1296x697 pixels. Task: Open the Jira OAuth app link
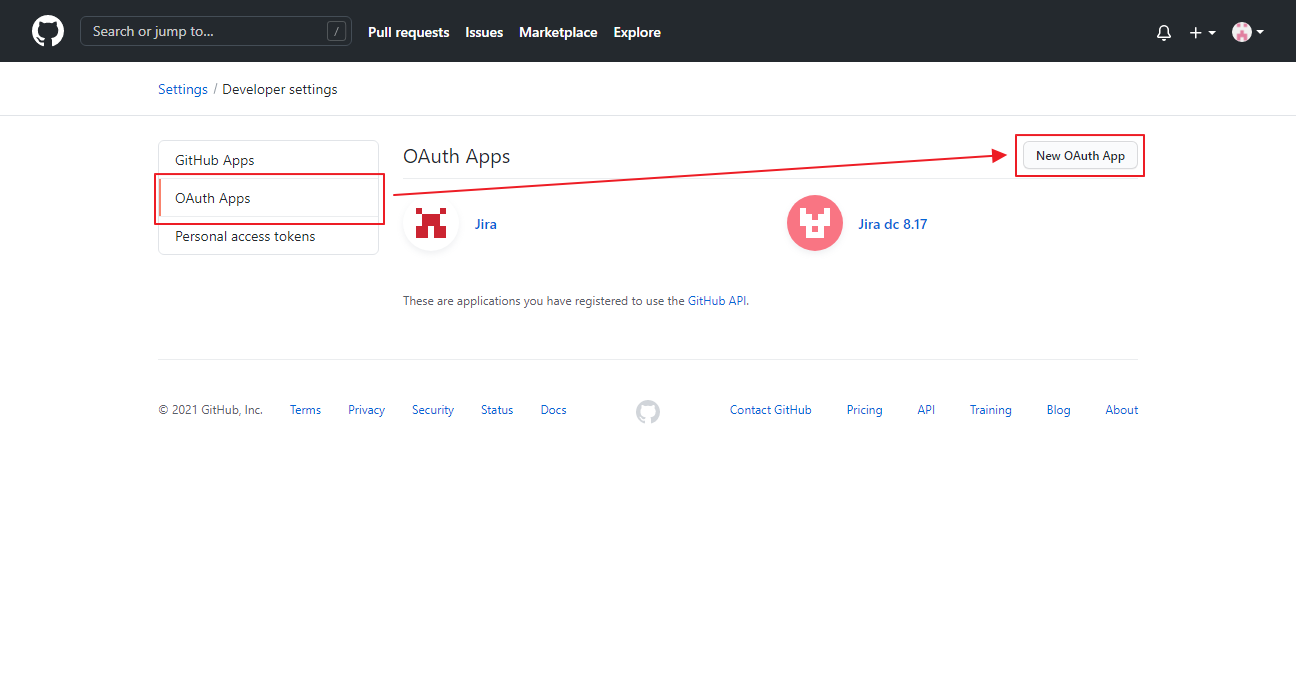click(486, 224)
